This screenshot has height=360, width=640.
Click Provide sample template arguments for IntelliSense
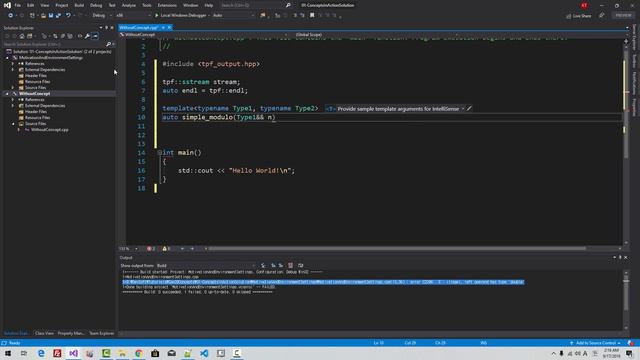398,109
